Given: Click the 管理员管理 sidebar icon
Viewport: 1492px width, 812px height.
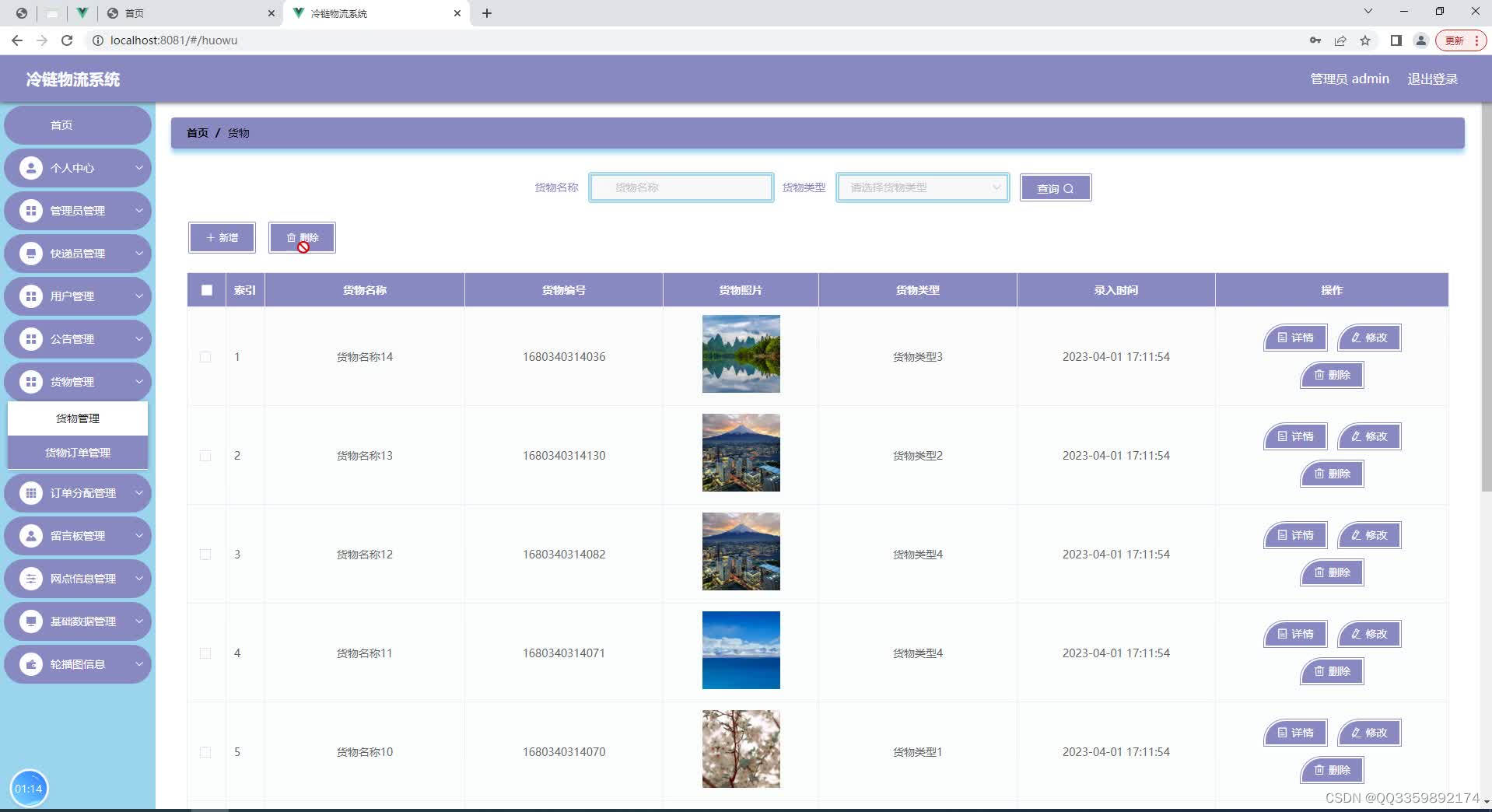Looking at the screenshot, I should coord(31,211).
